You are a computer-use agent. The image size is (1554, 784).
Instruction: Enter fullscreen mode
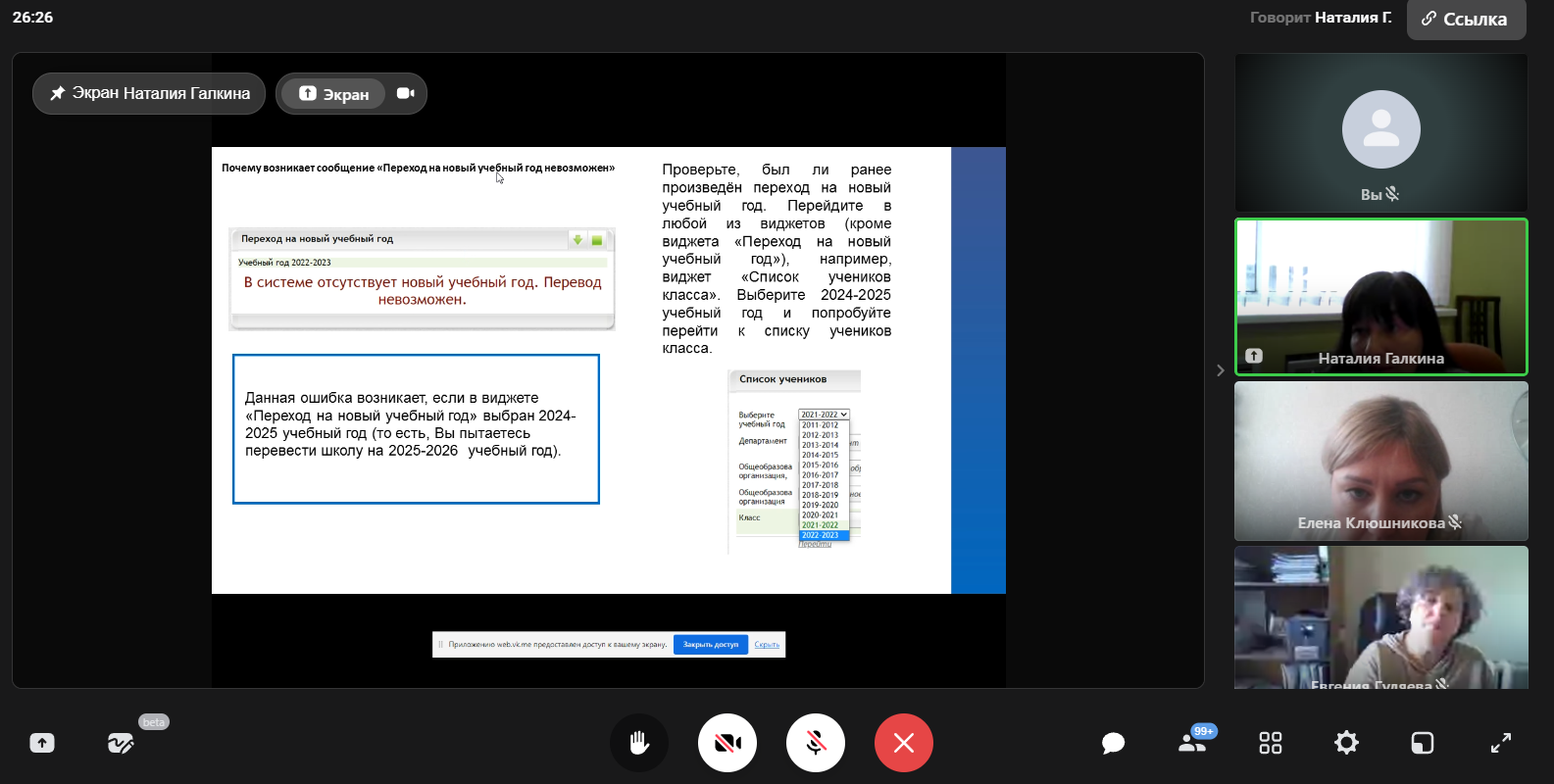pos(1501,743)
